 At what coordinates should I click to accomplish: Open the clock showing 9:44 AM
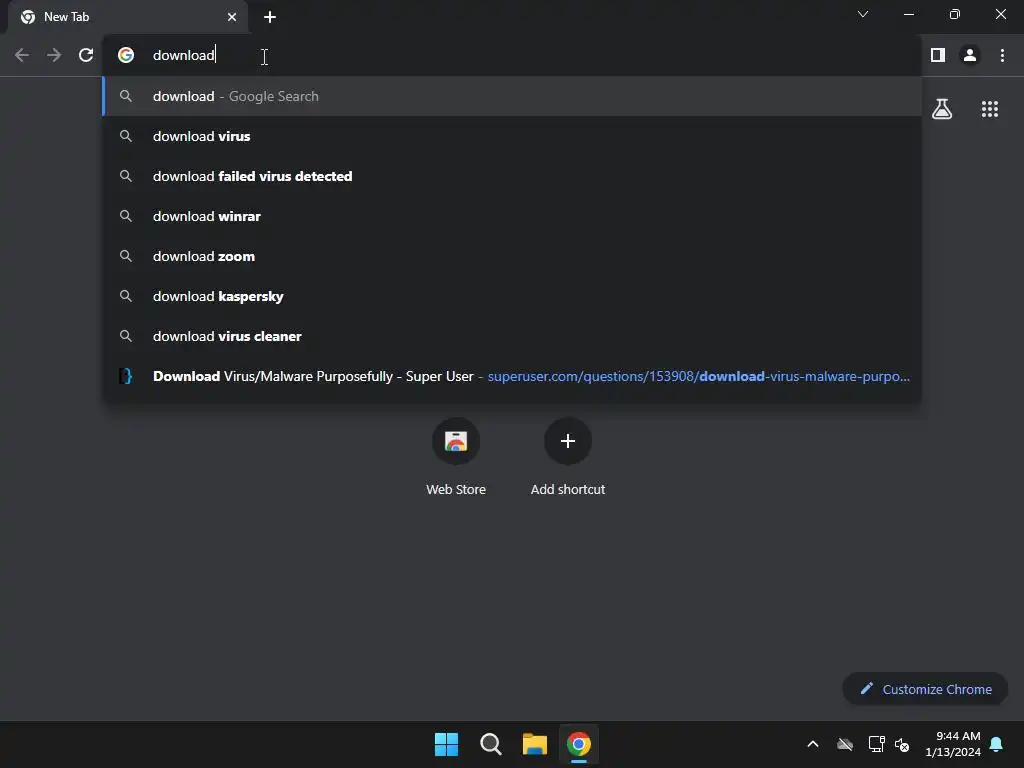point(953,744)
